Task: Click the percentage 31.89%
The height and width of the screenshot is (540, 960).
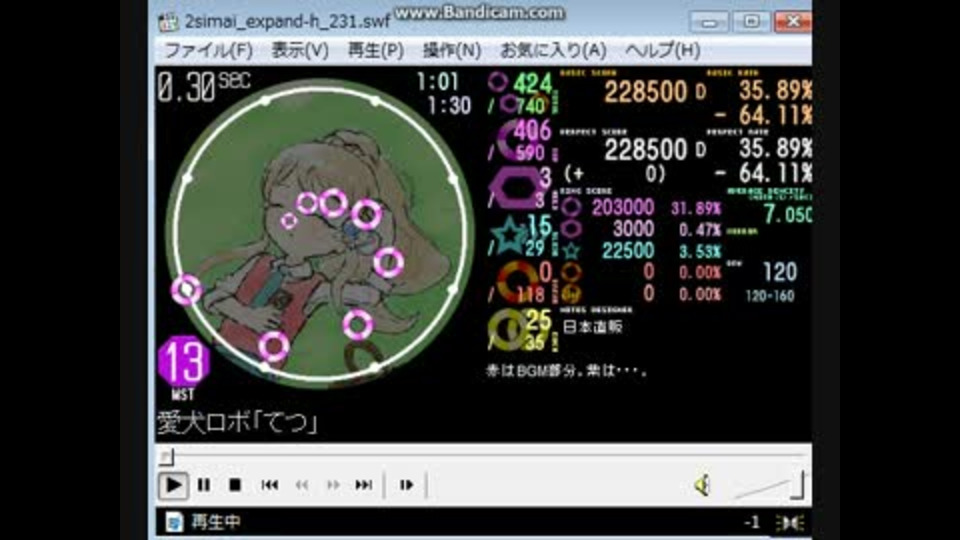Action: (x=696, y=209)
